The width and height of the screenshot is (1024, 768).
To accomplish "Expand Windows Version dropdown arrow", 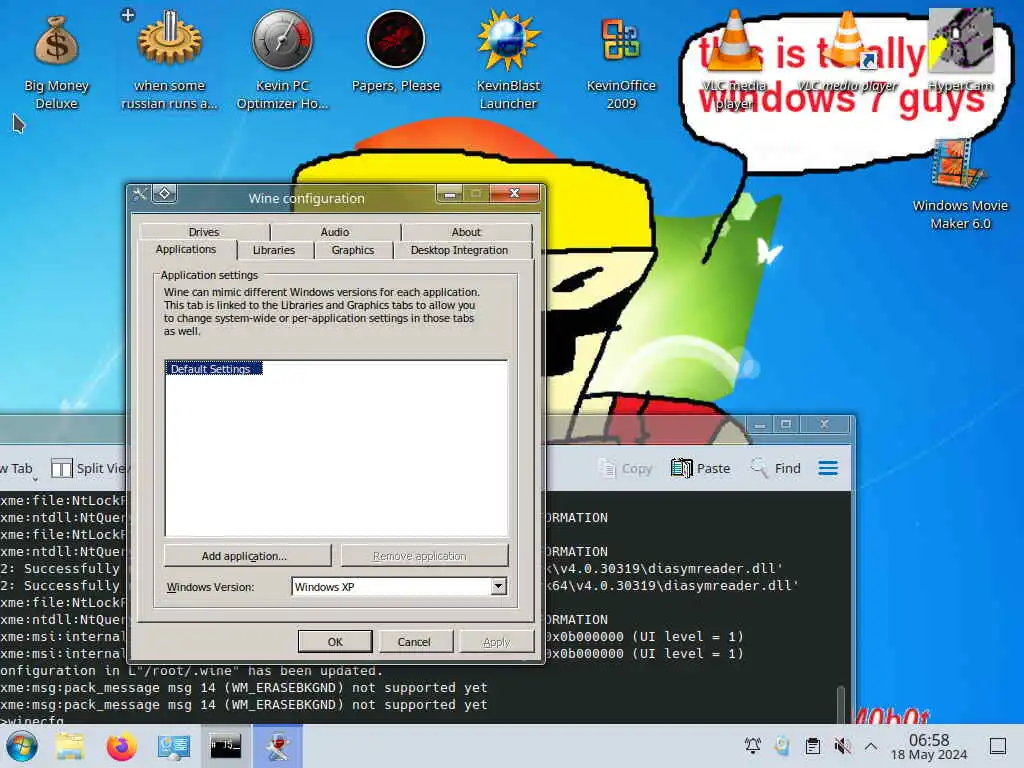I will (498, 586).
